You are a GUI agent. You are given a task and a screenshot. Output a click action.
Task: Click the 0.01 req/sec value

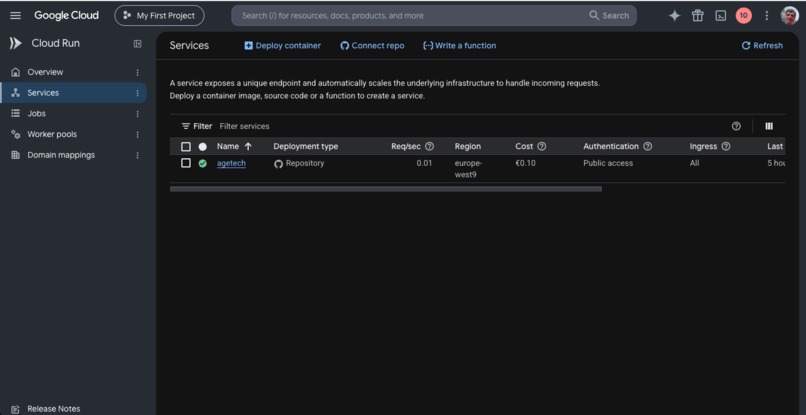click(424, 163)
